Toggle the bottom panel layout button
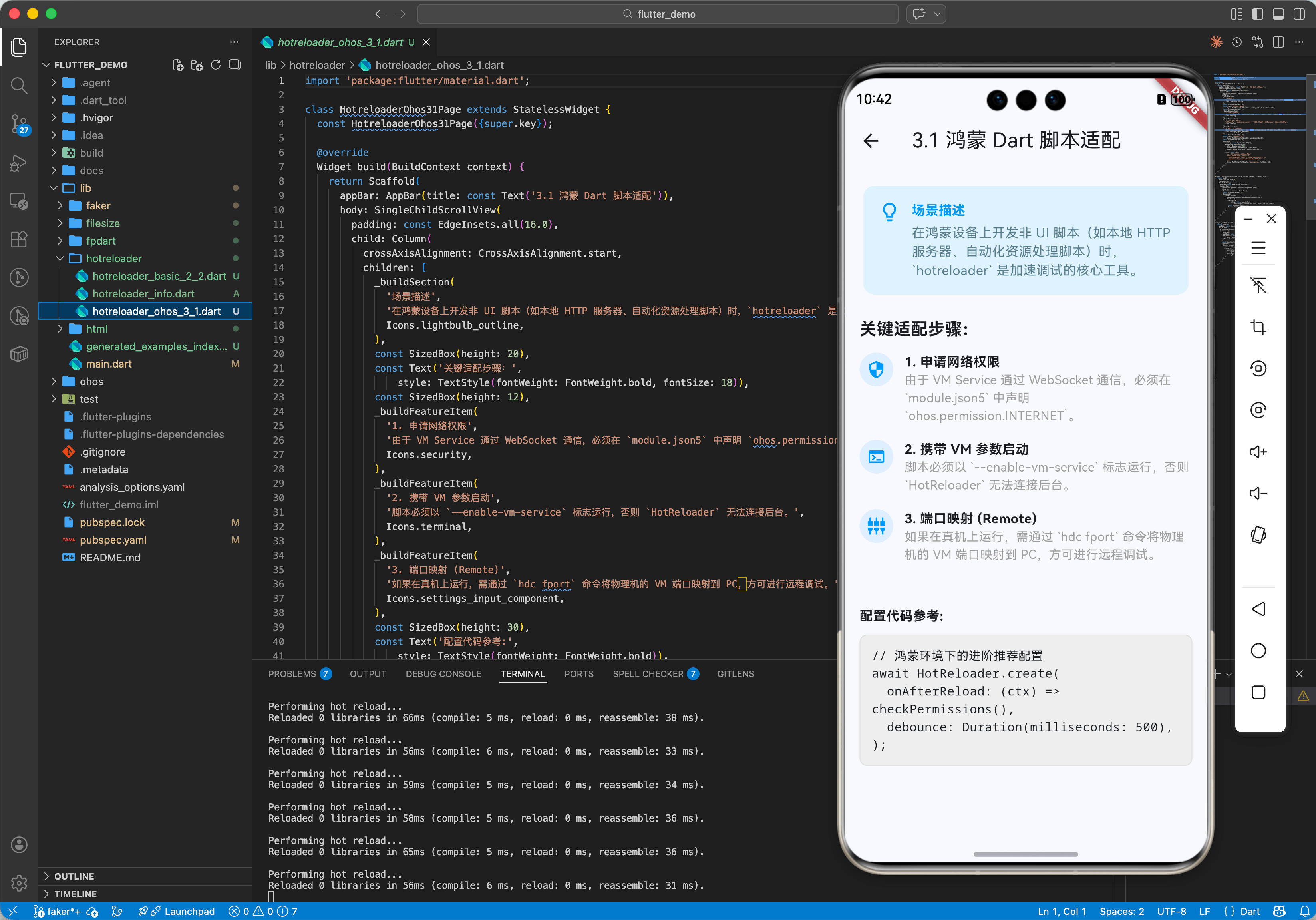 point(1278,14)
